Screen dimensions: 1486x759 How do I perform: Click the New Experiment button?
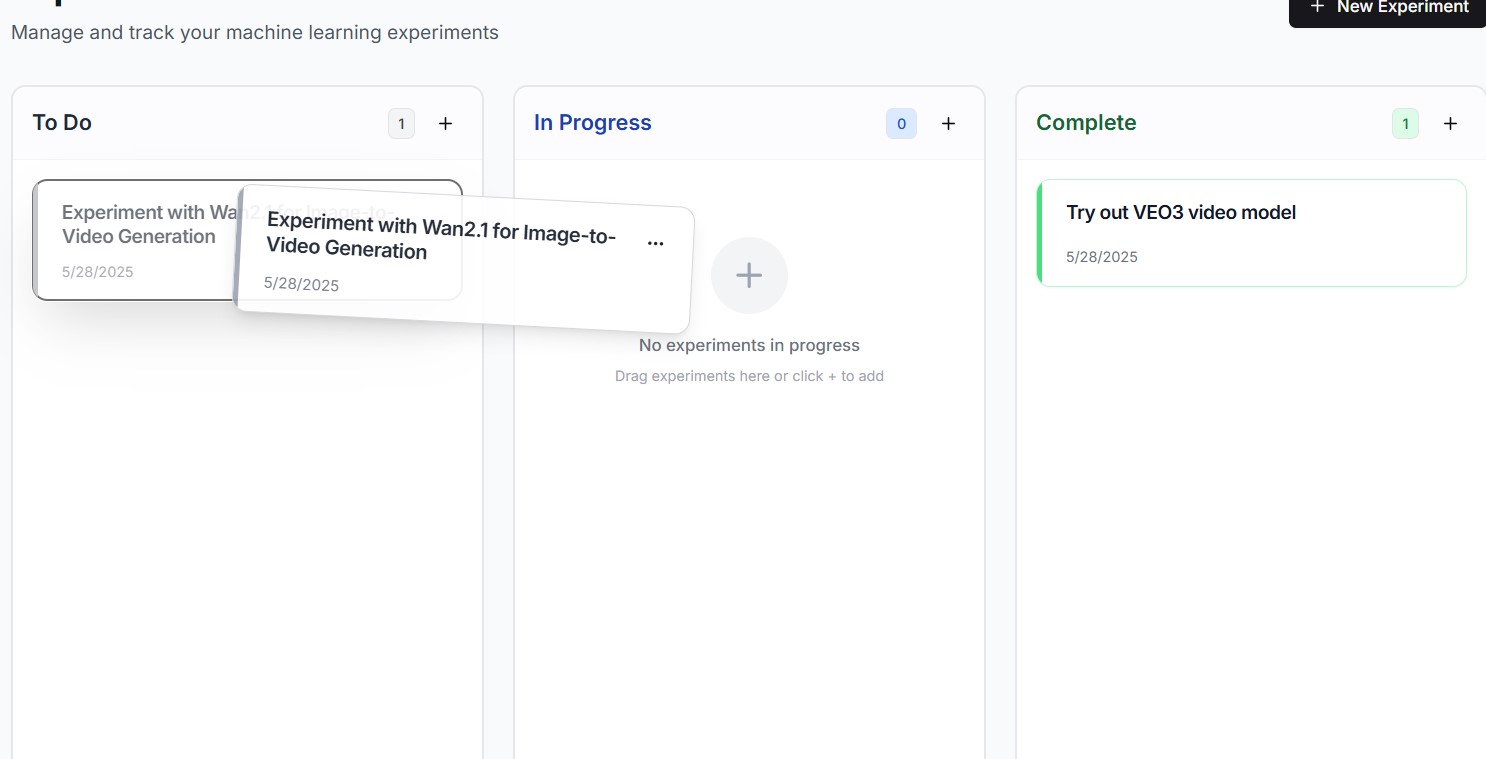[1388, 8]
